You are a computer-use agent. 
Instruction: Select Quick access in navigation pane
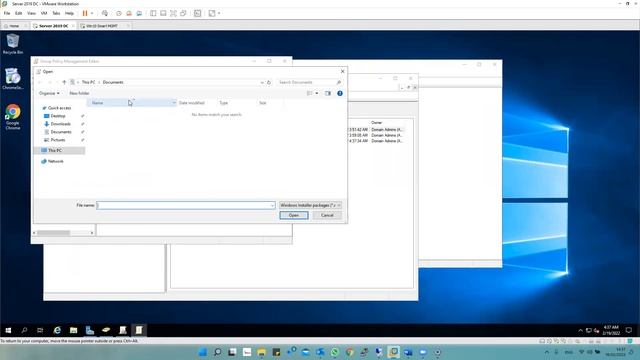click(59, 108)
